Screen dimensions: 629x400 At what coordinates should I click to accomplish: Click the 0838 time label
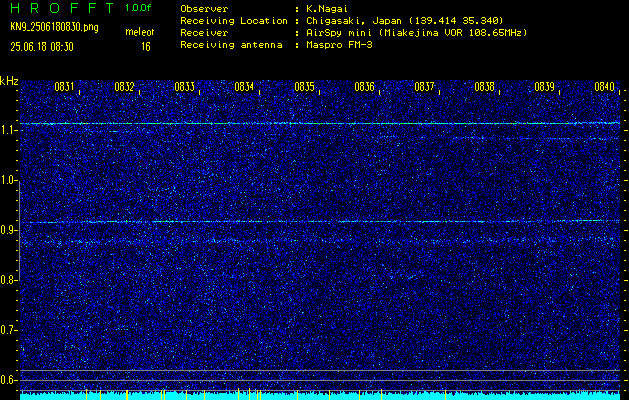point(484,87)
